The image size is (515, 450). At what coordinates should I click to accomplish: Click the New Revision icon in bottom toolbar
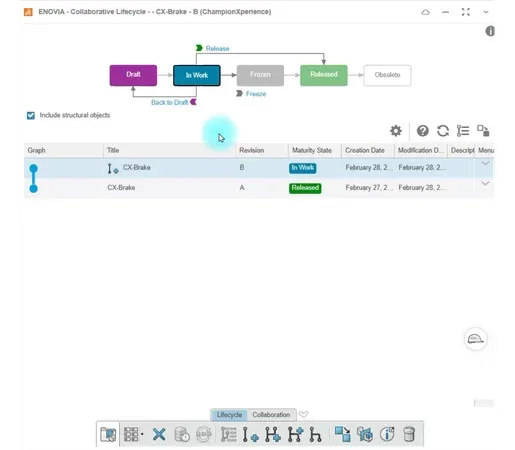pyautogui.click(x=250, y=434)
